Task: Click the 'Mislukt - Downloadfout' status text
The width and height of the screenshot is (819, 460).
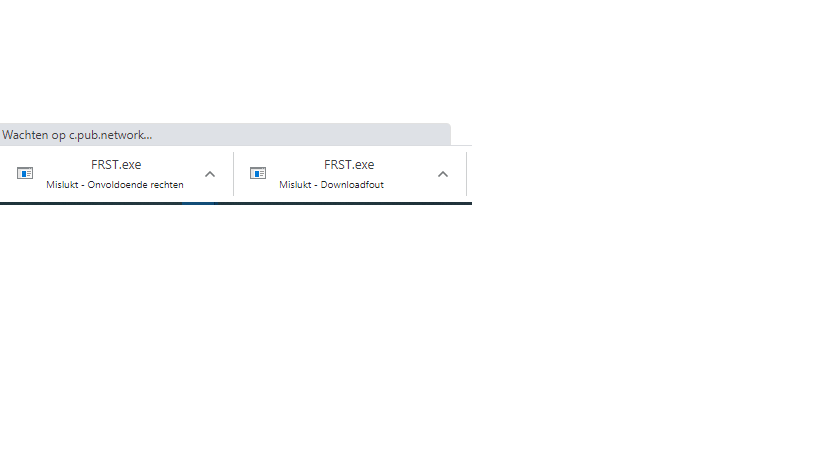Action: click(x=331, y=185)
